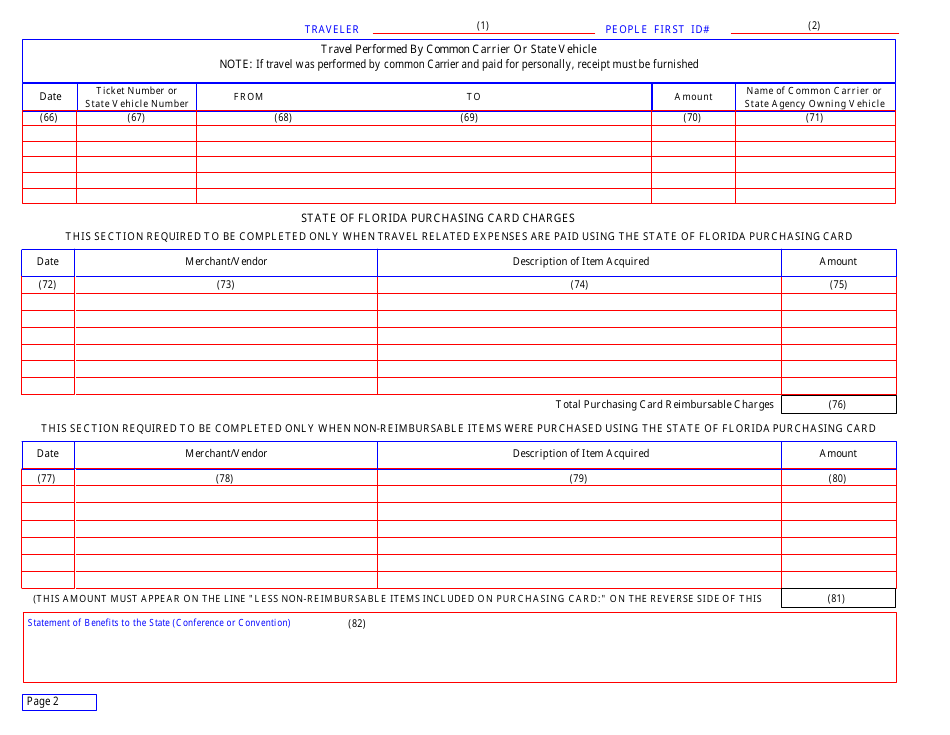Click the non-reimbursable Description cell (79)
Viewport: 950px width, 735px height.
(579, 478)
